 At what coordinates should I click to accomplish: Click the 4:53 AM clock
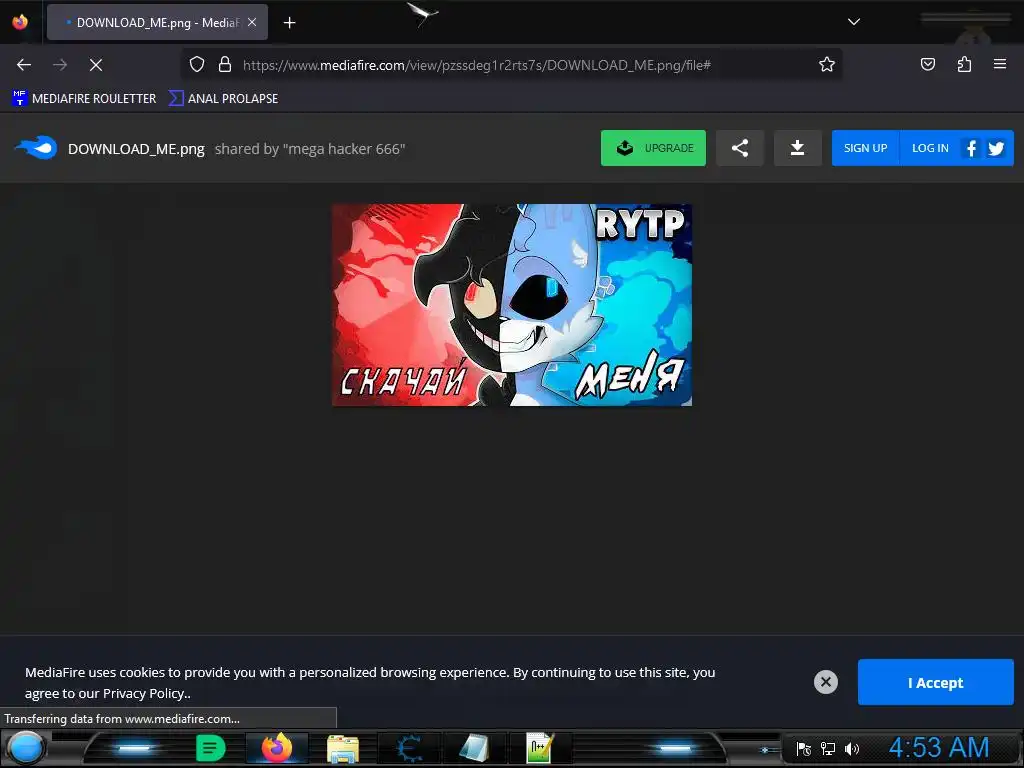click(x=939, y=748)
